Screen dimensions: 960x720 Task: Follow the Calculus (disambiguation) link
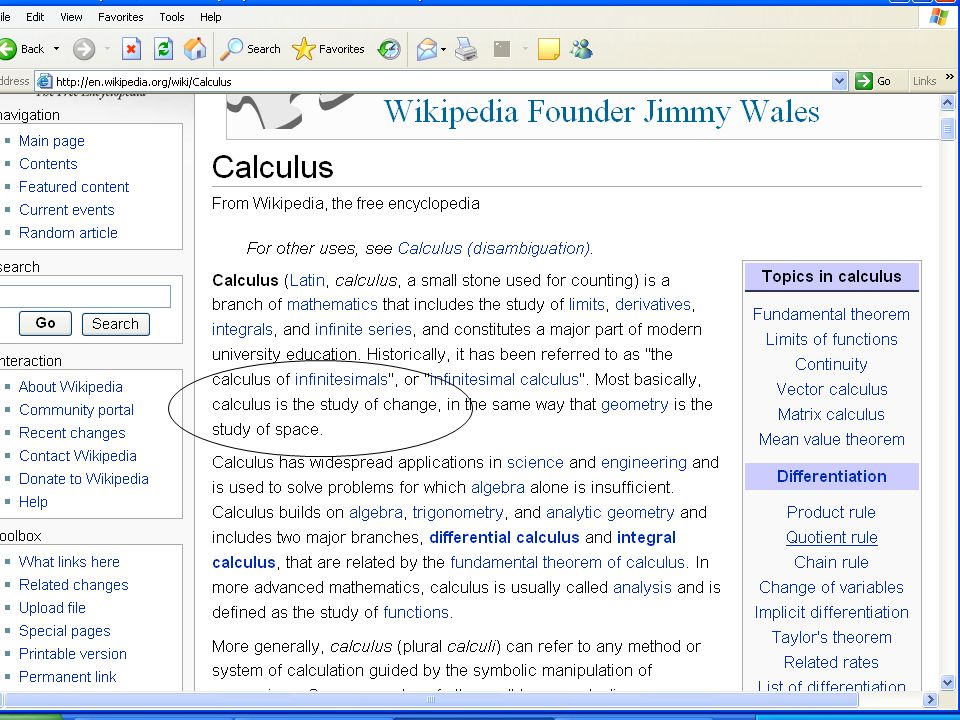tap(493, 248)
